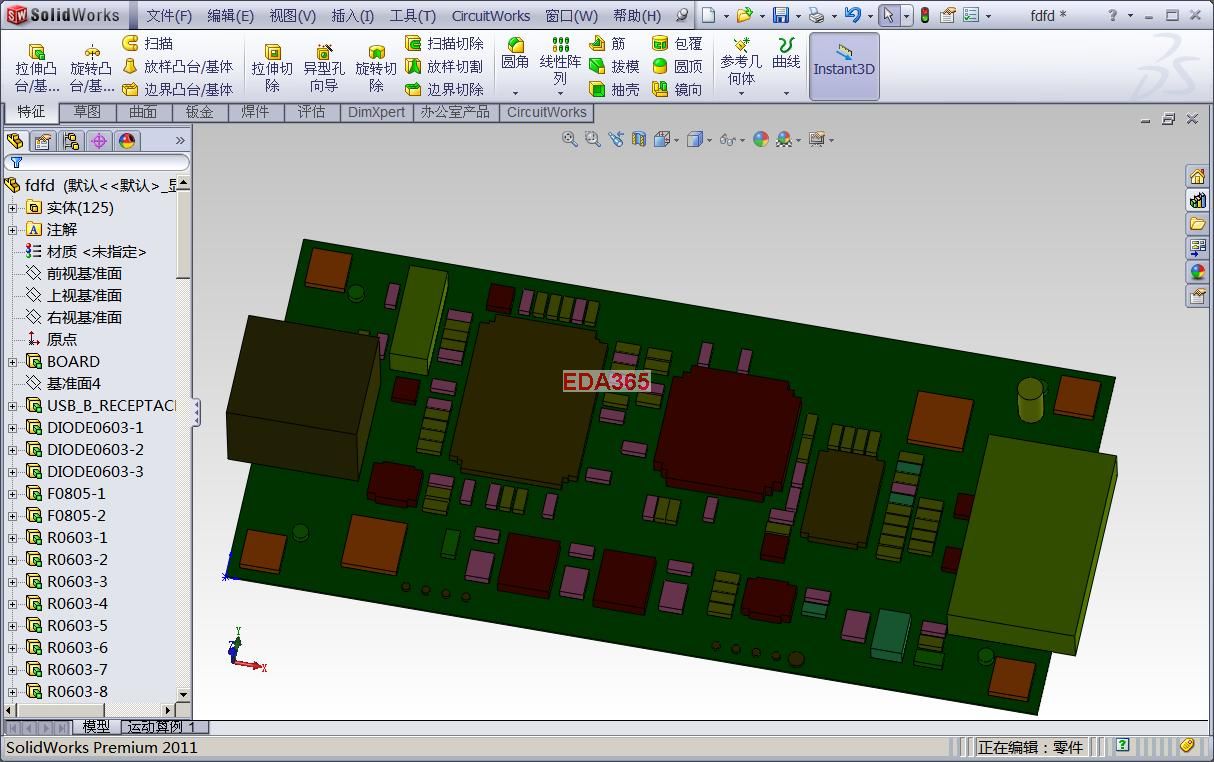Viewport: 1214px width, 762px height.
Task: Toggle the selection arrow tool
Action: click(x=888, y=15)
